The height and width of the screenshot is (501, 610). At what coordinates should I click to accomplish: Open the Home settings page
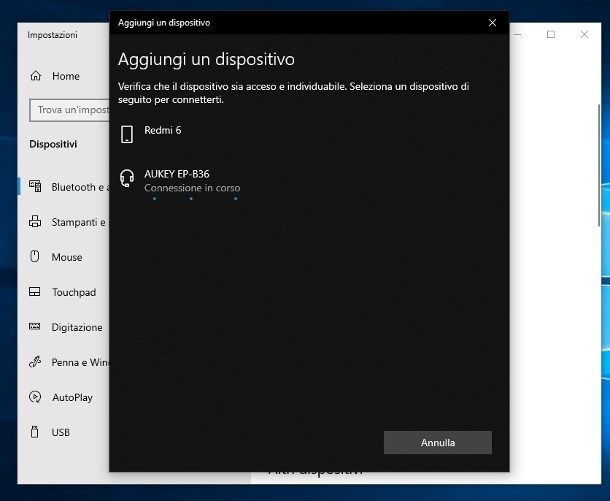[x=66, y=76]
